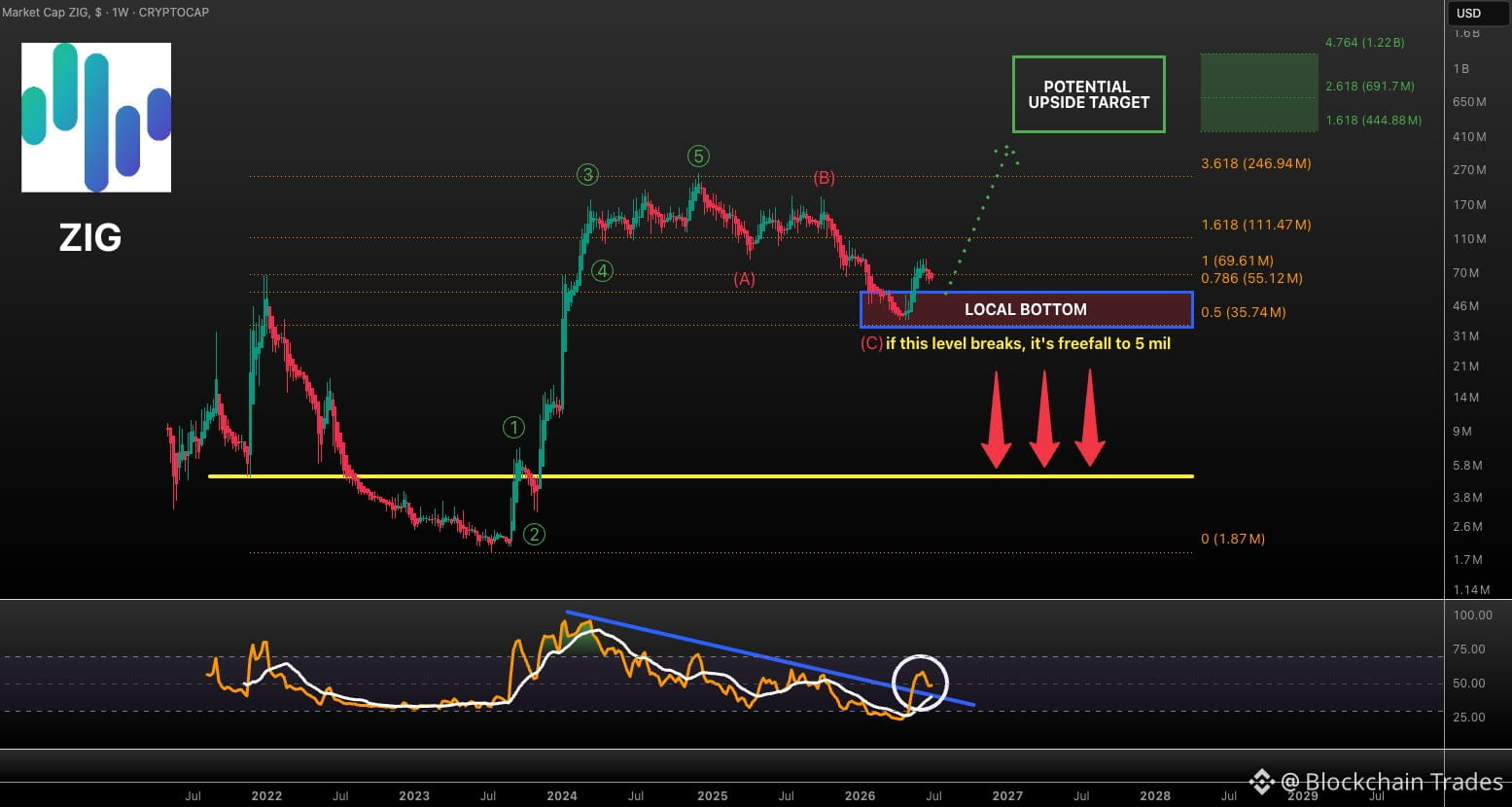Click the 14M price axis label
1512x807 pixels.
click(1466, 398)
